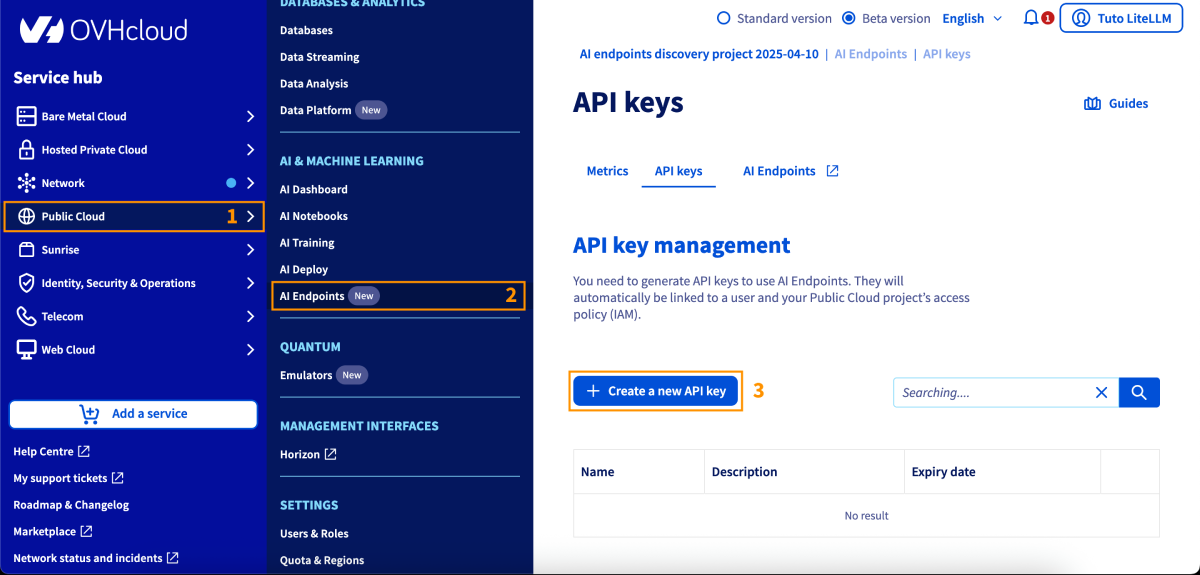Screen dimensions: 1200x575
Task: Click the notification bell icon
Action: point(1031,18)
